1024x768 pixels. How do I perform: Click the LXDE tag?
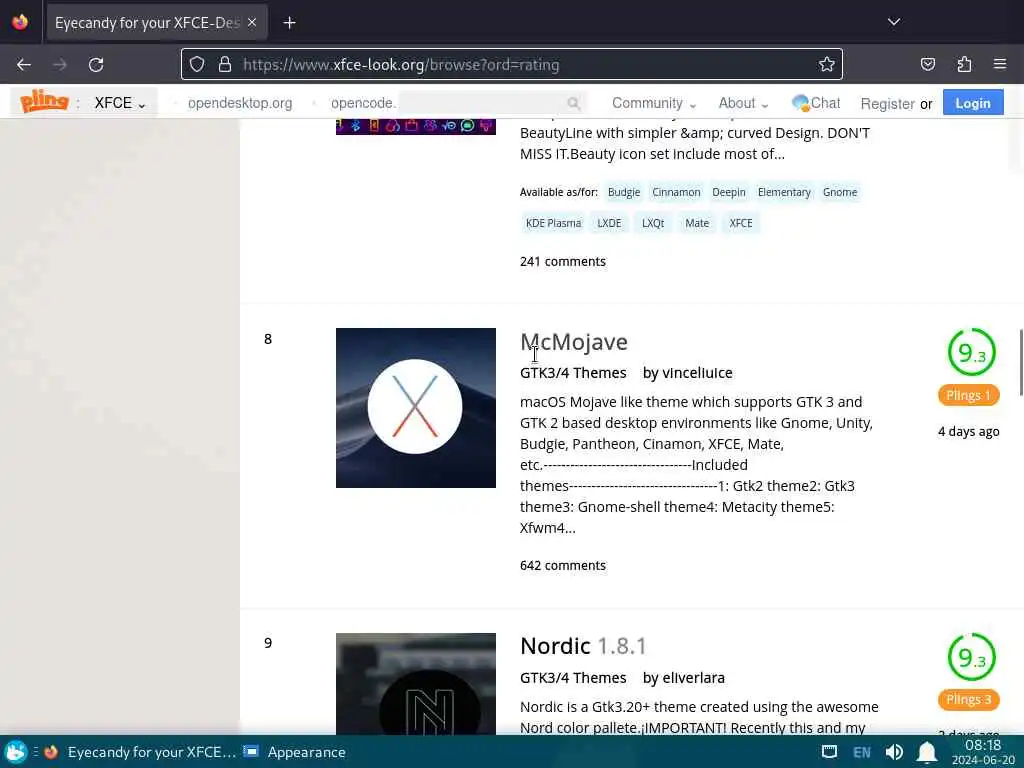609,223
